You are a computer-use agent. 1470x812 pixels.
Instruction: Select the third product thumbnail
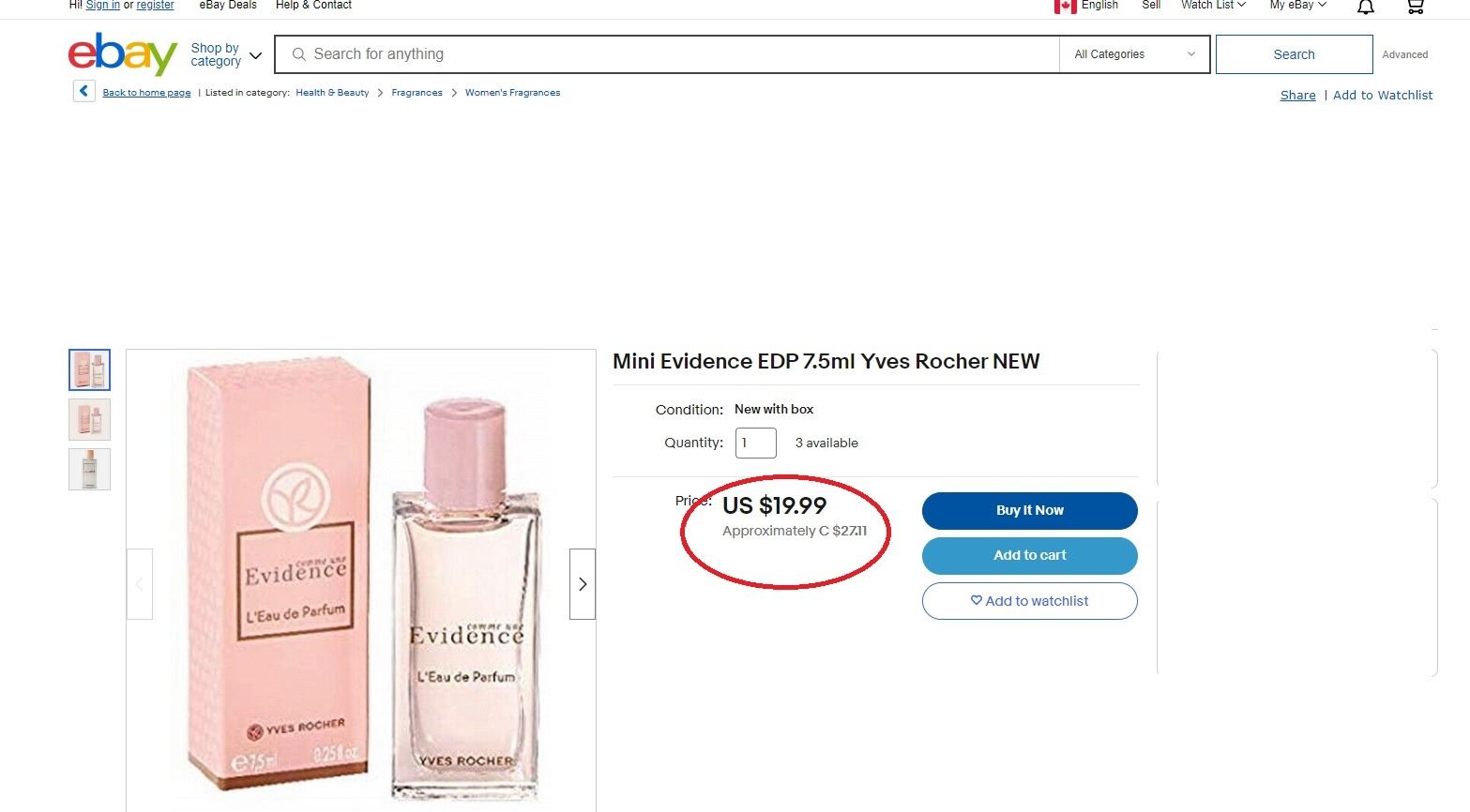point(89,469)
